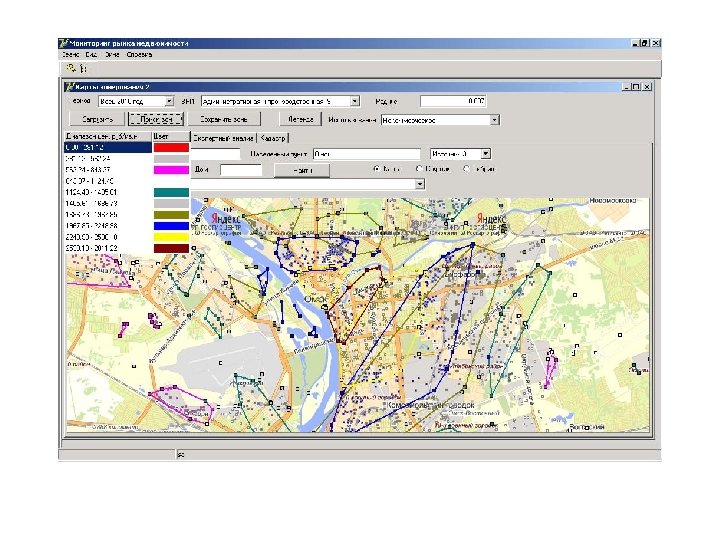Expand the ВРИ land-use type dropdown
Image resolution: width=720 pixels, height=540 pixels.
(354, 101)
